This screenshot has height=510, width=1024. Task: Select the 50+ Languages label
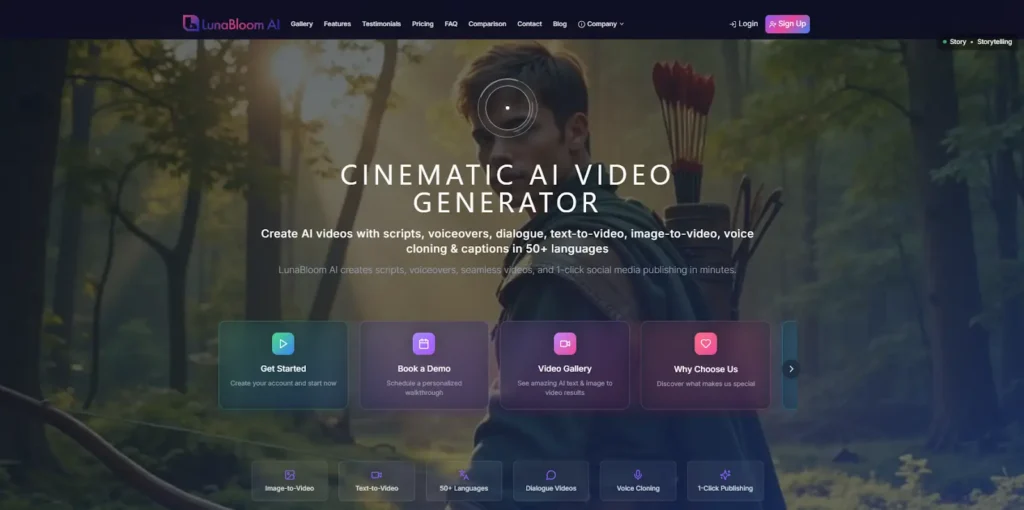pos(464,488)
